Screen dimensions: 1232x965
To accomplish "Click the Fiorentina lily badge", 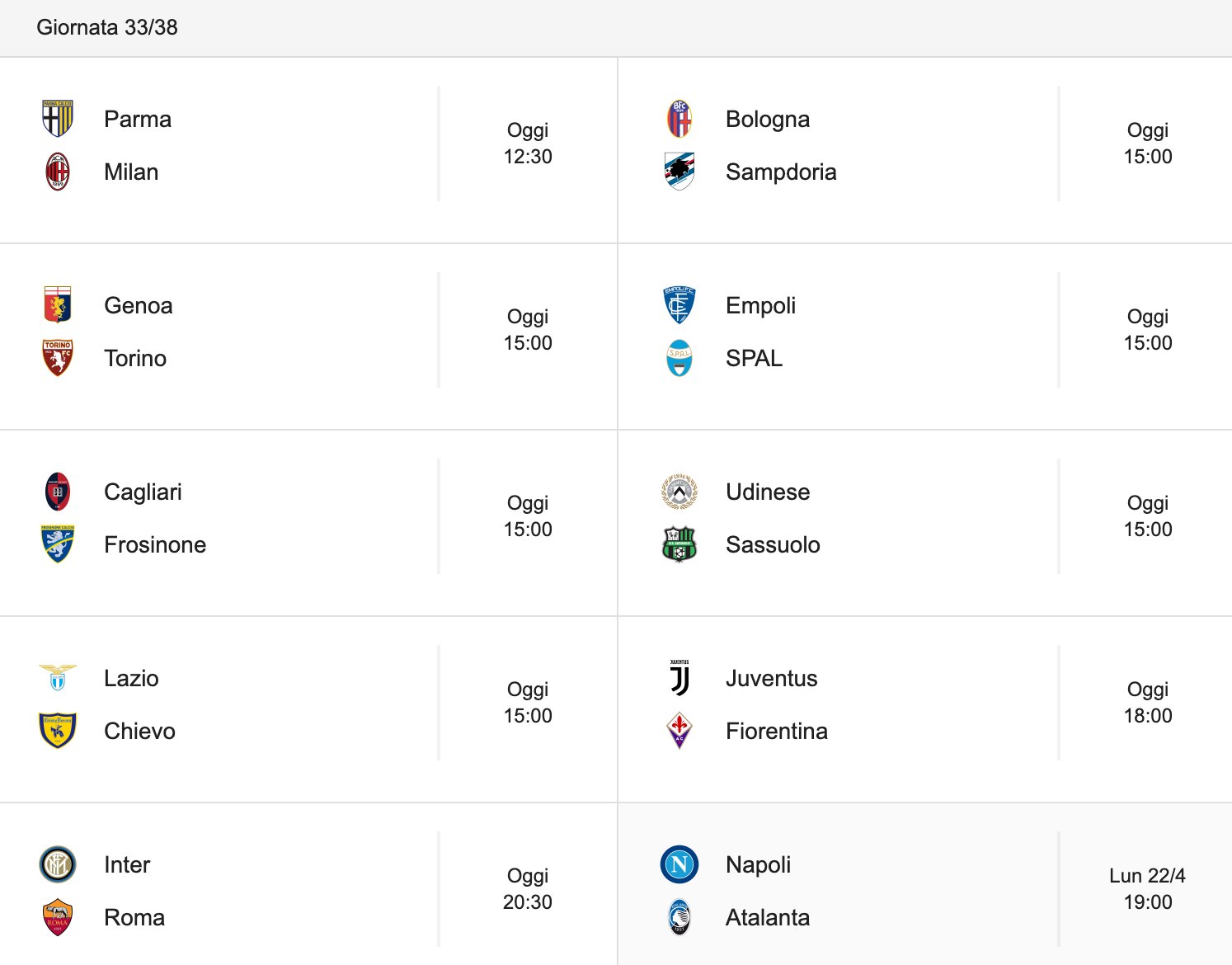I will click(x=679, y=731).
